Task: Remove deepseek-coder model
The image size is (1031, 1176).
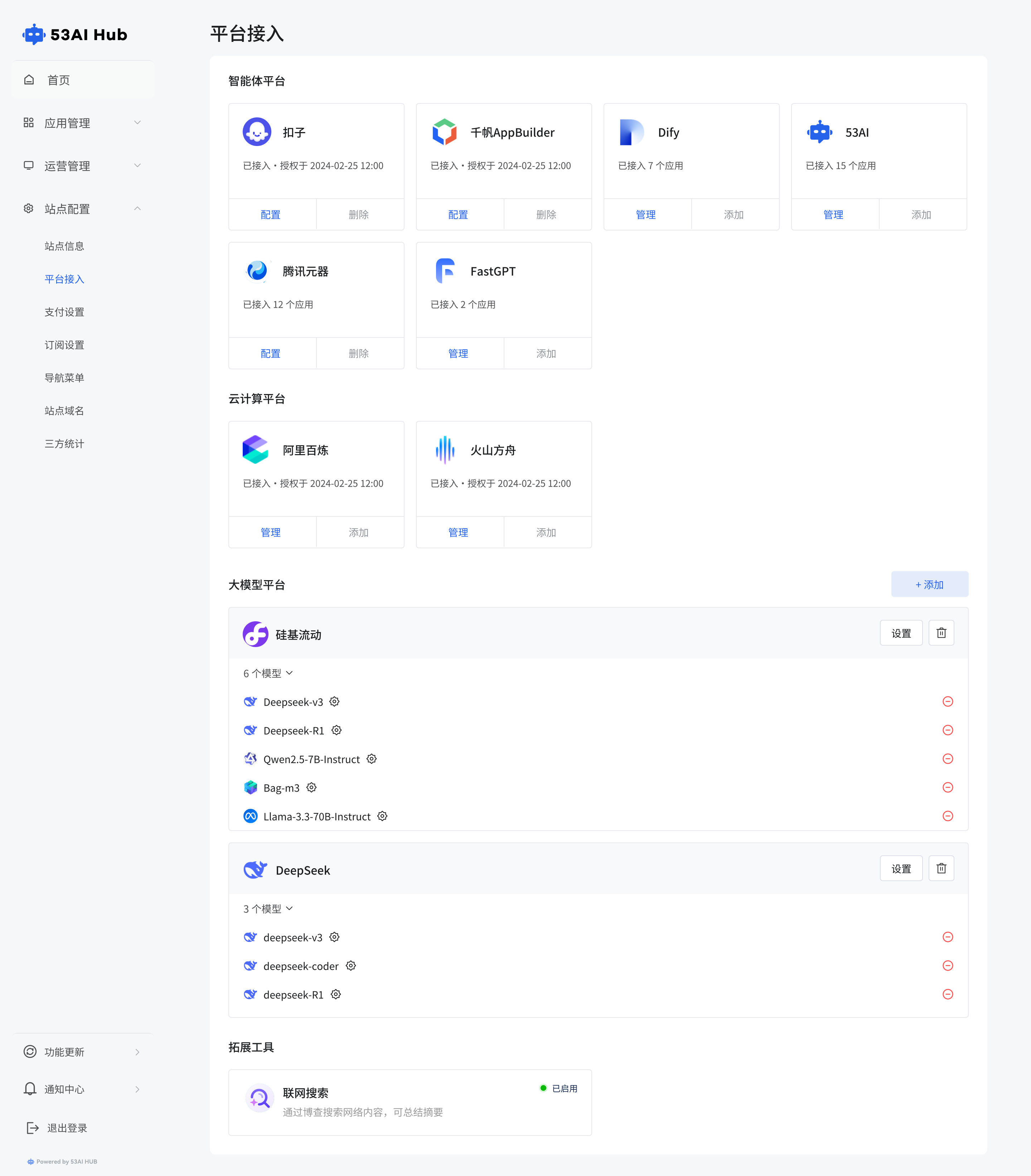Action: click(x=948, y=966)
